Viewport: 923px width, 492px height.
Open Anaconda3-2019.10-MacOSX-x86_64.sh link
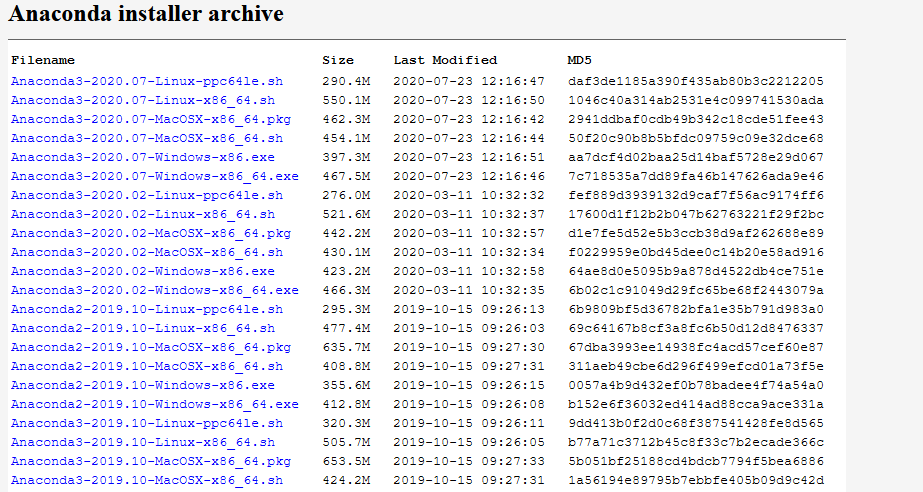click(147, 480)
